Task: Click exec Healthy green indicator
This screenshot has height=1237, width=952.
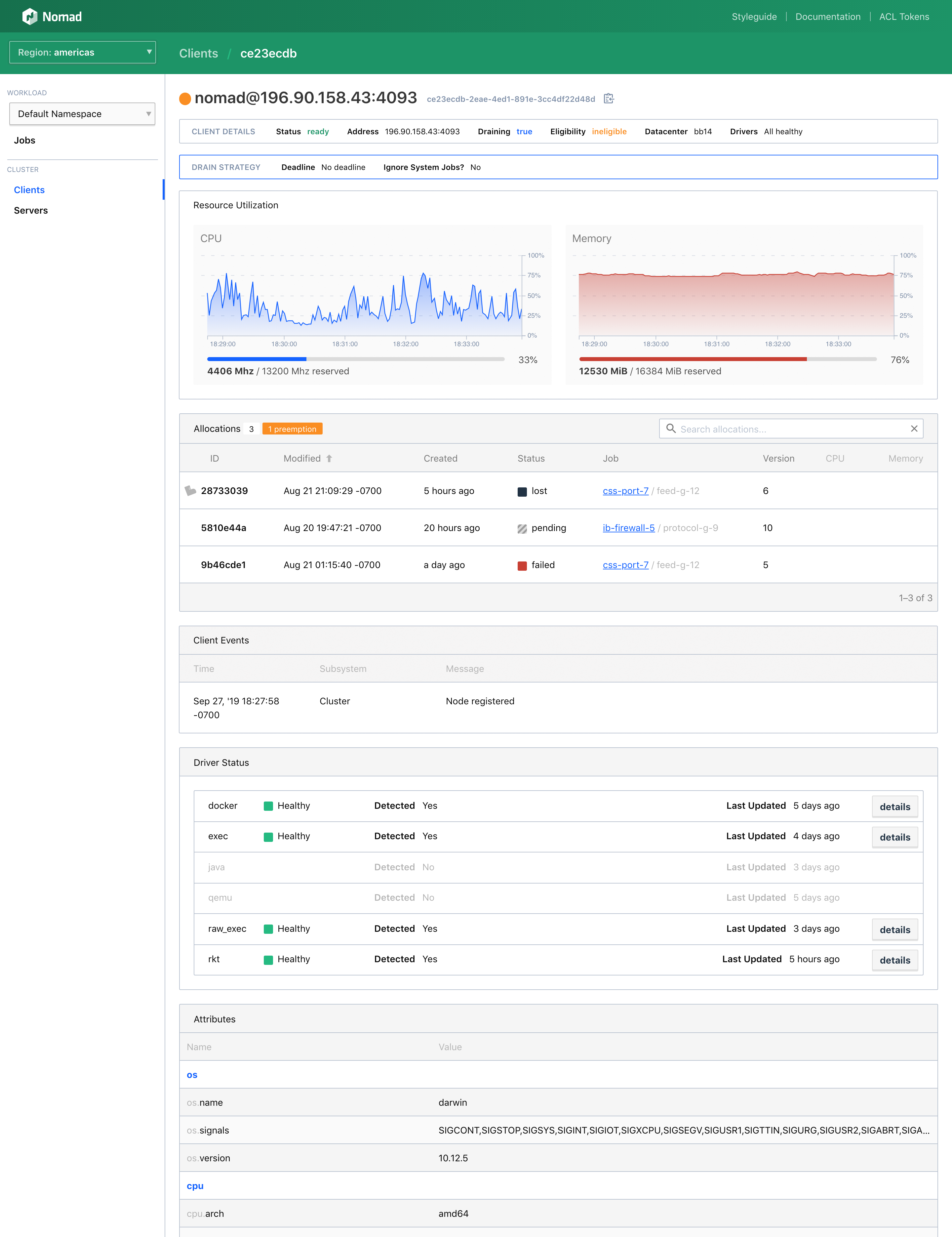Action: pyautogui.click(x=268, y=837)
